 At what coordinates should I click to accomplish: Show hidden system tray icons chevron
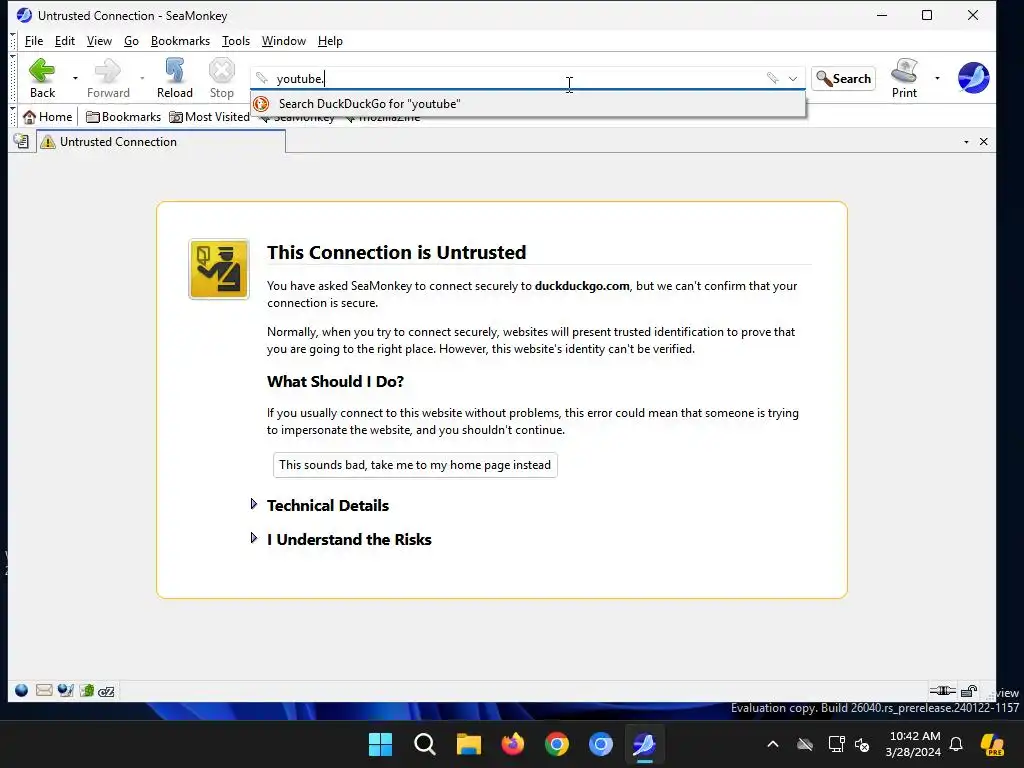(x=773, y=744)
